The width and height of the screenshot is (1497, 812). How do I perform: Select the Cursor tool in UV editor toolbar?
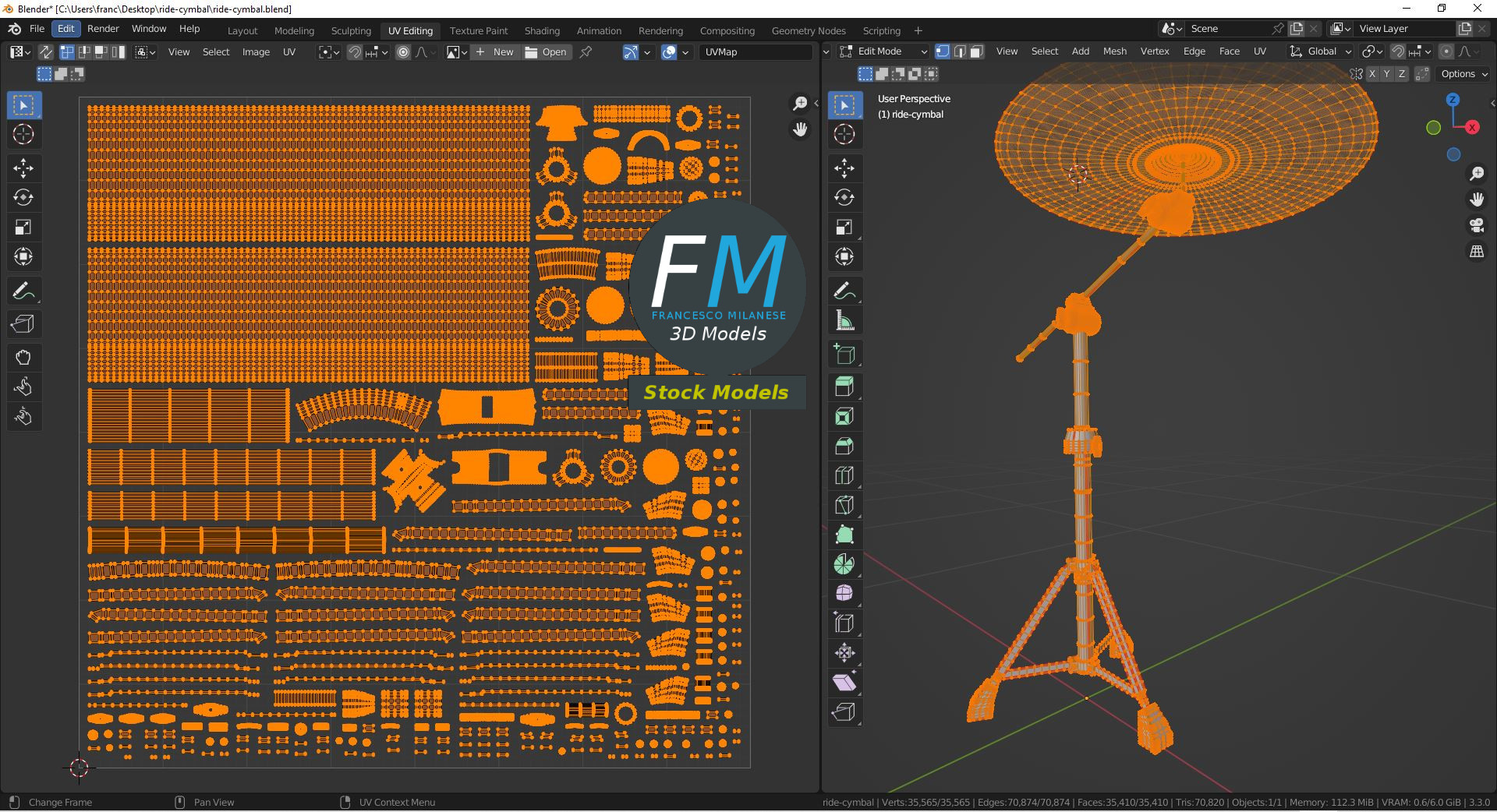click(23, 134)
